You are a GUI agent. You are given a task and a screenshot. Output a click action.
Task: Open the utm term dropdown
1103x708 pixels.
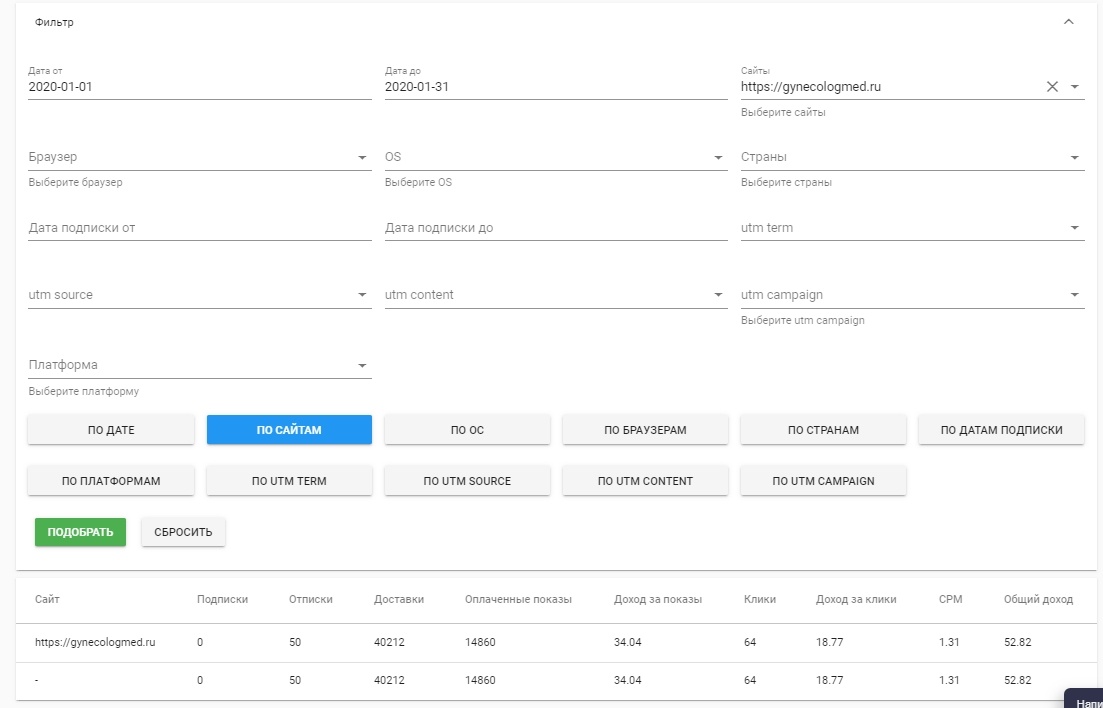[x=1075, y=228]
